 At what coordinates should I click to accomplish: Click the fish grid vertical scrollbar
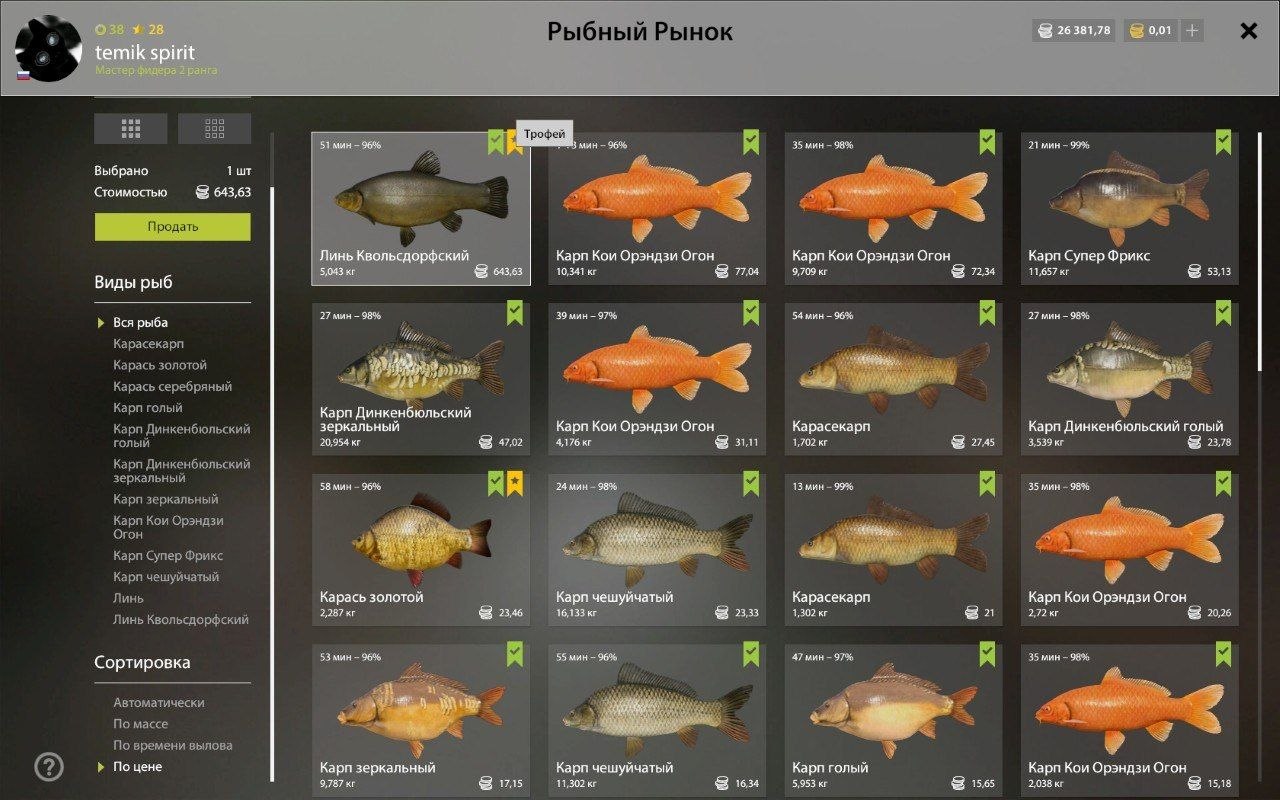coord(1260,250)
